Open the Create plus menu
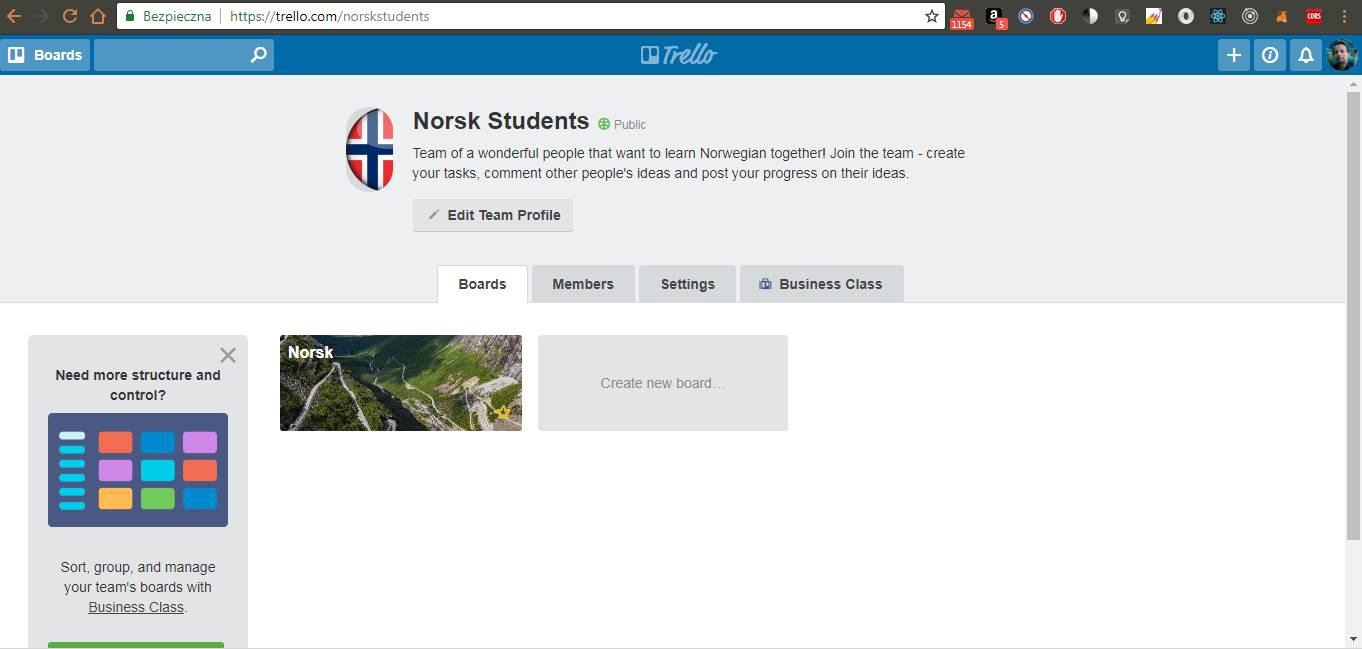The height and width of the screenshot is (649, 1362). pyautogui.click(x=1234, y=55)
